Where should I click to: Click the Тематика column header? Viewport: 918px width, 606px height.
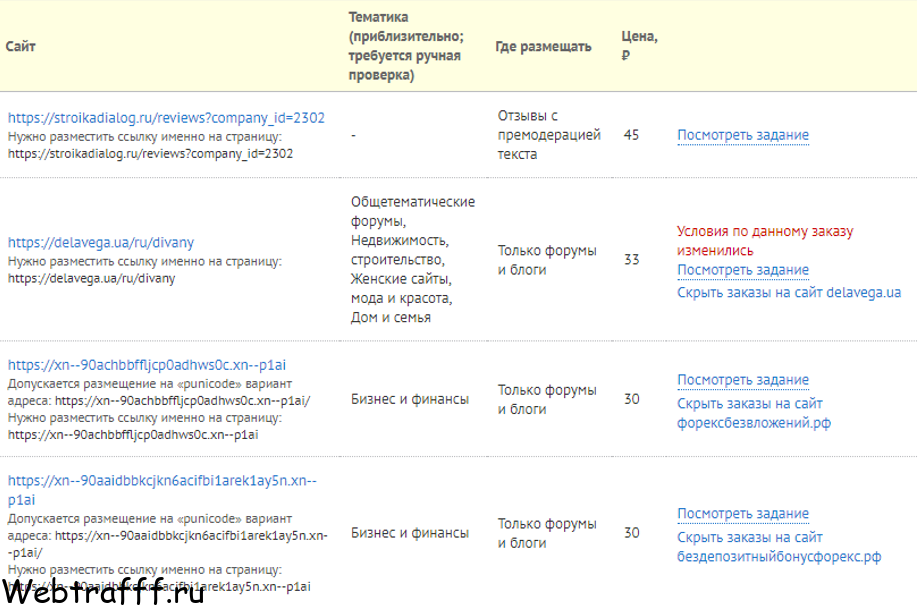point(406,46)
